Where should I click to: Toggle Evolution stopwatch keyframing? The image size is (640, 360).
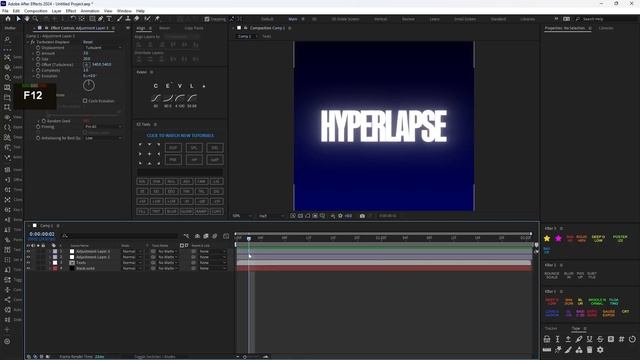(x=38, y=76)
